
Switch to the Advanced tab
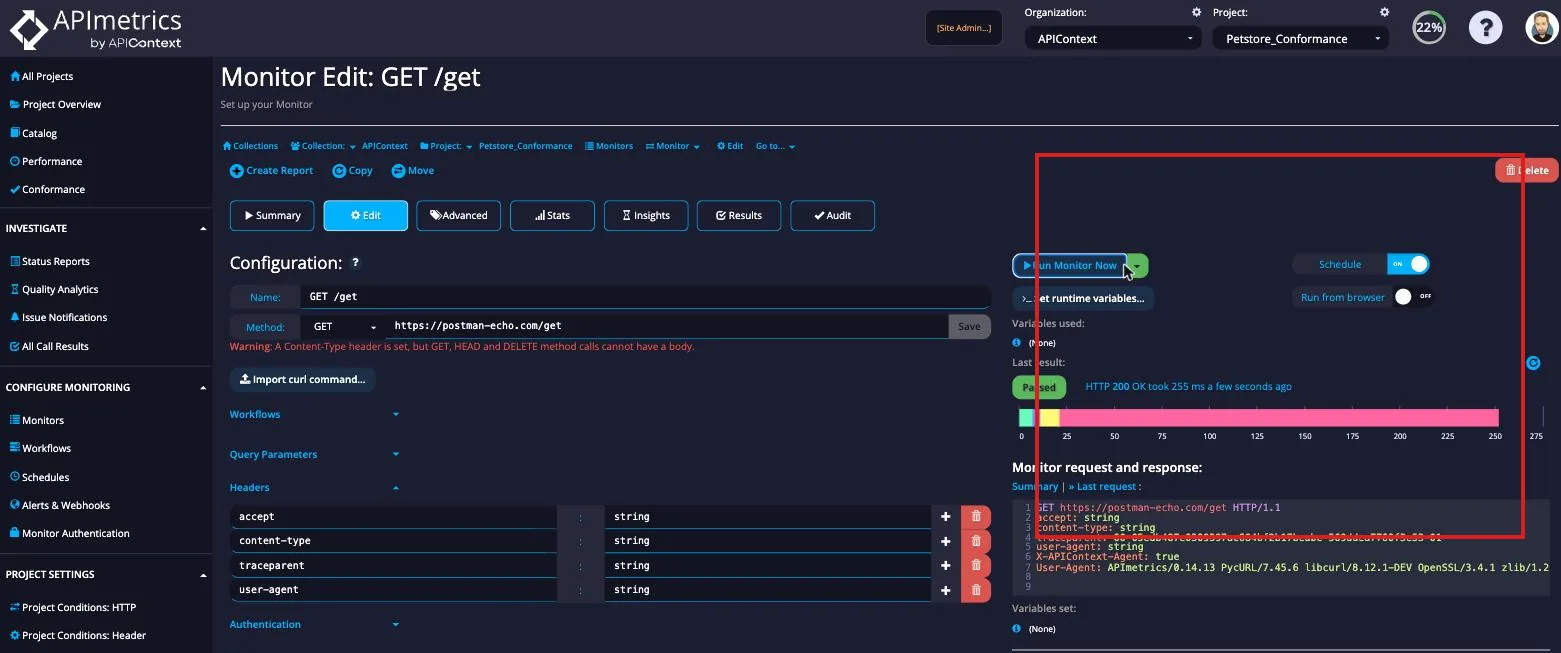[x=459, y=216]
